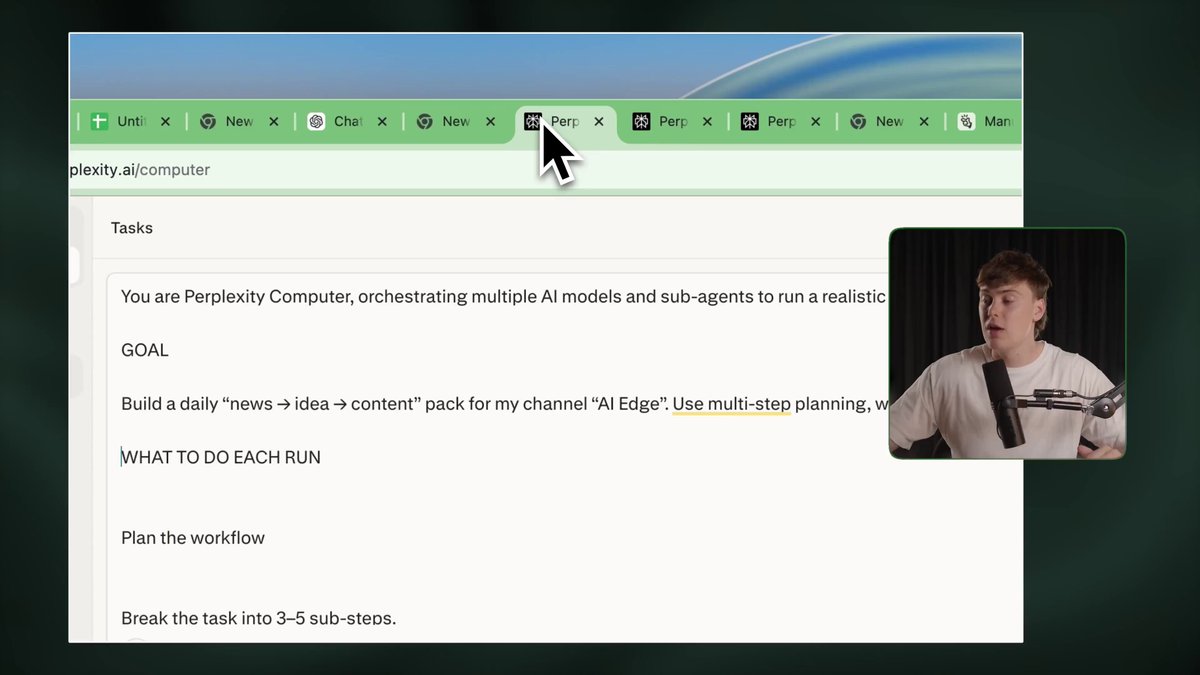Close the first New Tab

click(273, 121)
